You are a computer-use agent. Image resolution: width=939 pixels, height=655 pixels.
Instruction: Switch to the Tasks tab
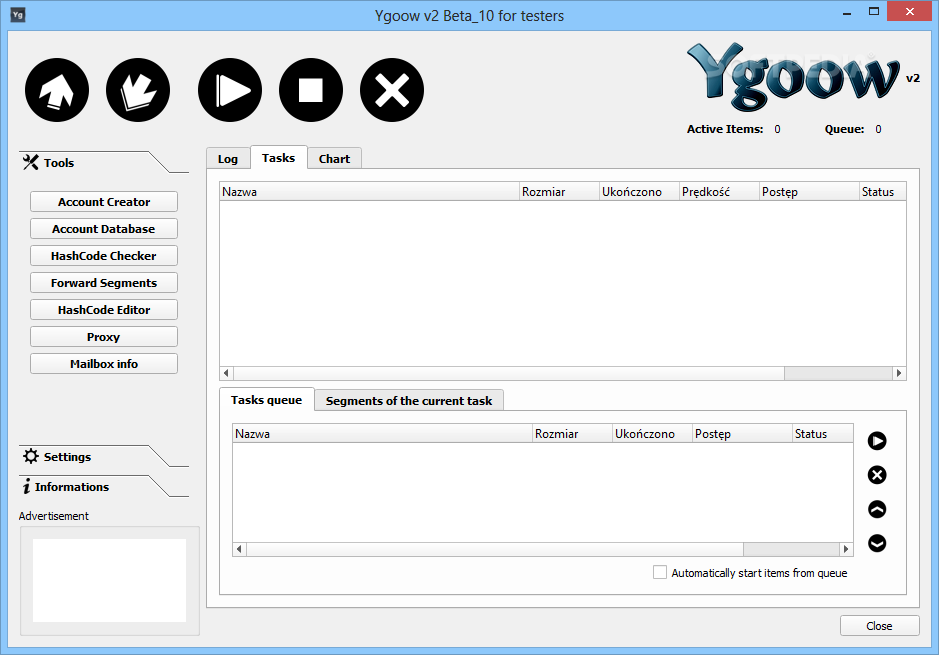coord(278,157)
